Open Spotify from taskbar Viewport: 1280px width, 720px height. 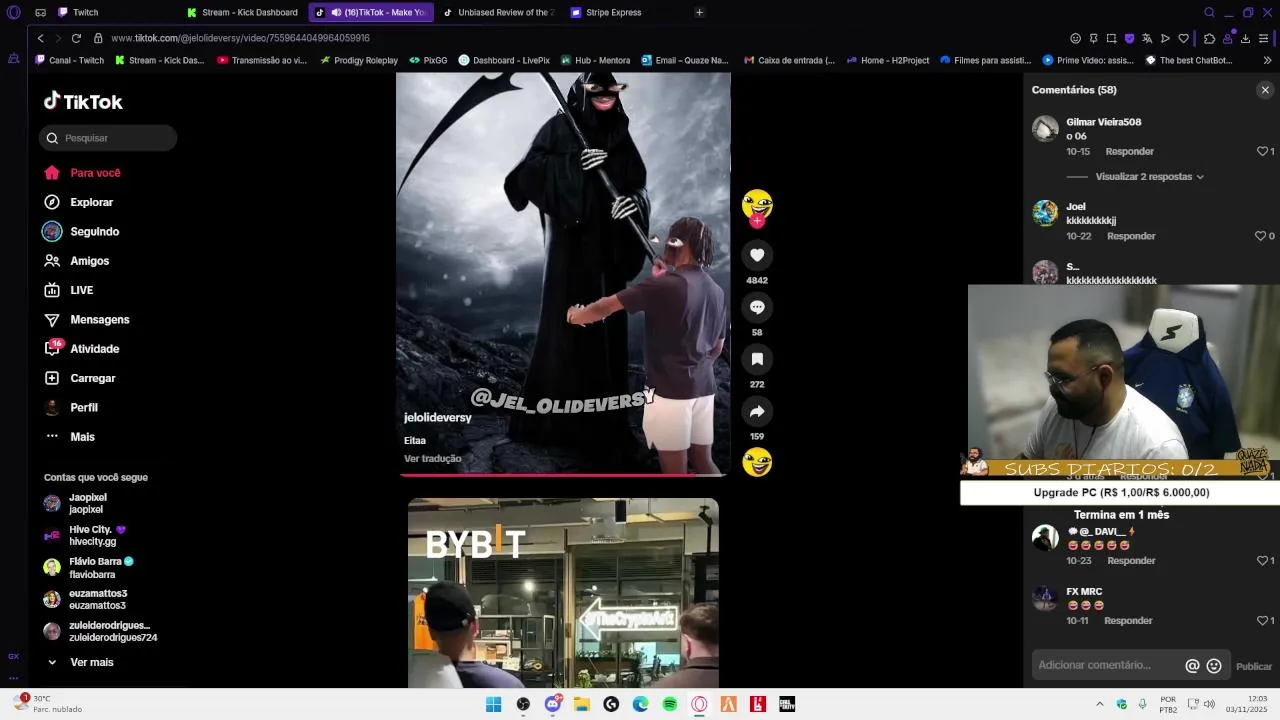coord(670,704)
